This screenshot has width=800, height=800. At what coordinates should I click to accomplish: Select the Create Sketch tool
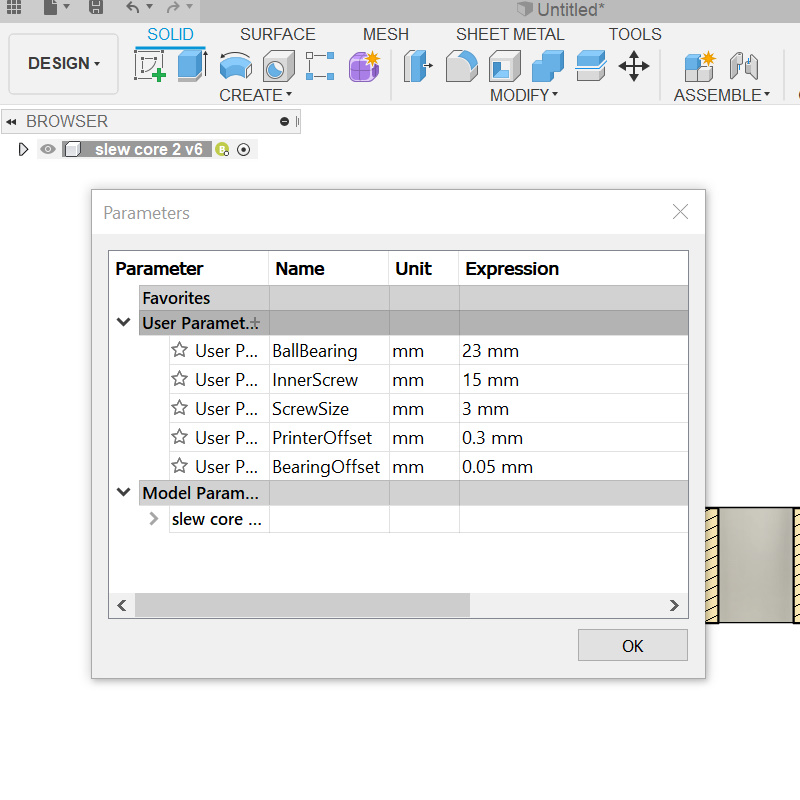pyautogui.click(x=150, y=66)
